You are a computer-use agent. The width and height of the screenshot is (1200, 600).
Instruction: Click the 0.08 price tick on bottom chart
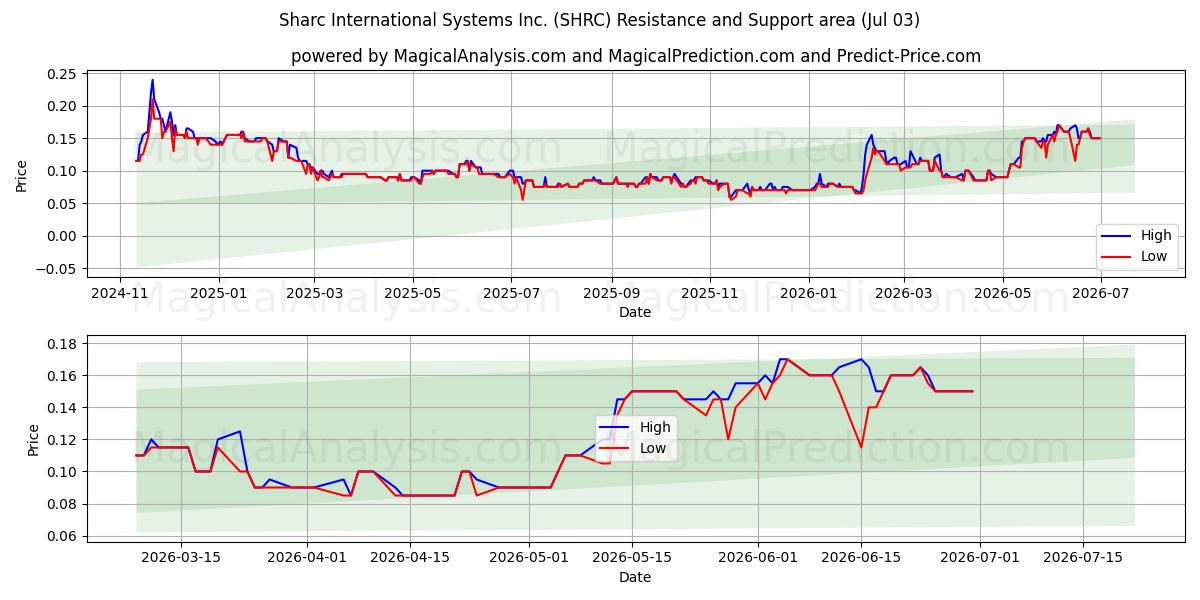(x=62, y=504)
